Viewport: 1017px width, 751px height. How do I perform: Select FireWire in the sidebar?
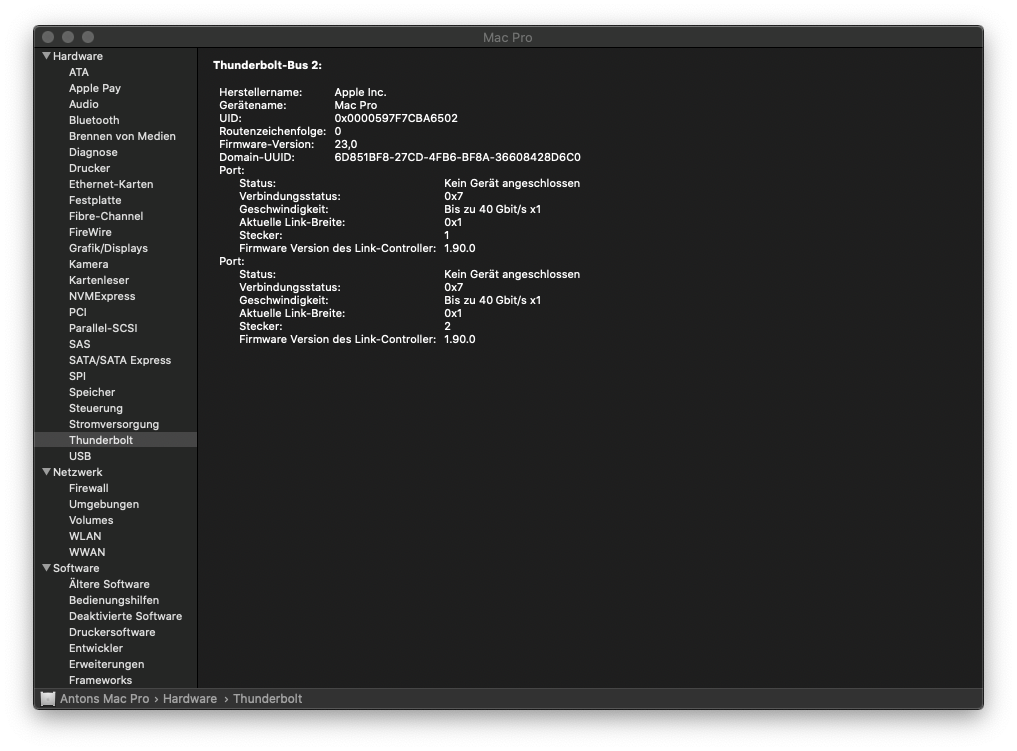(x=90, y=232)
